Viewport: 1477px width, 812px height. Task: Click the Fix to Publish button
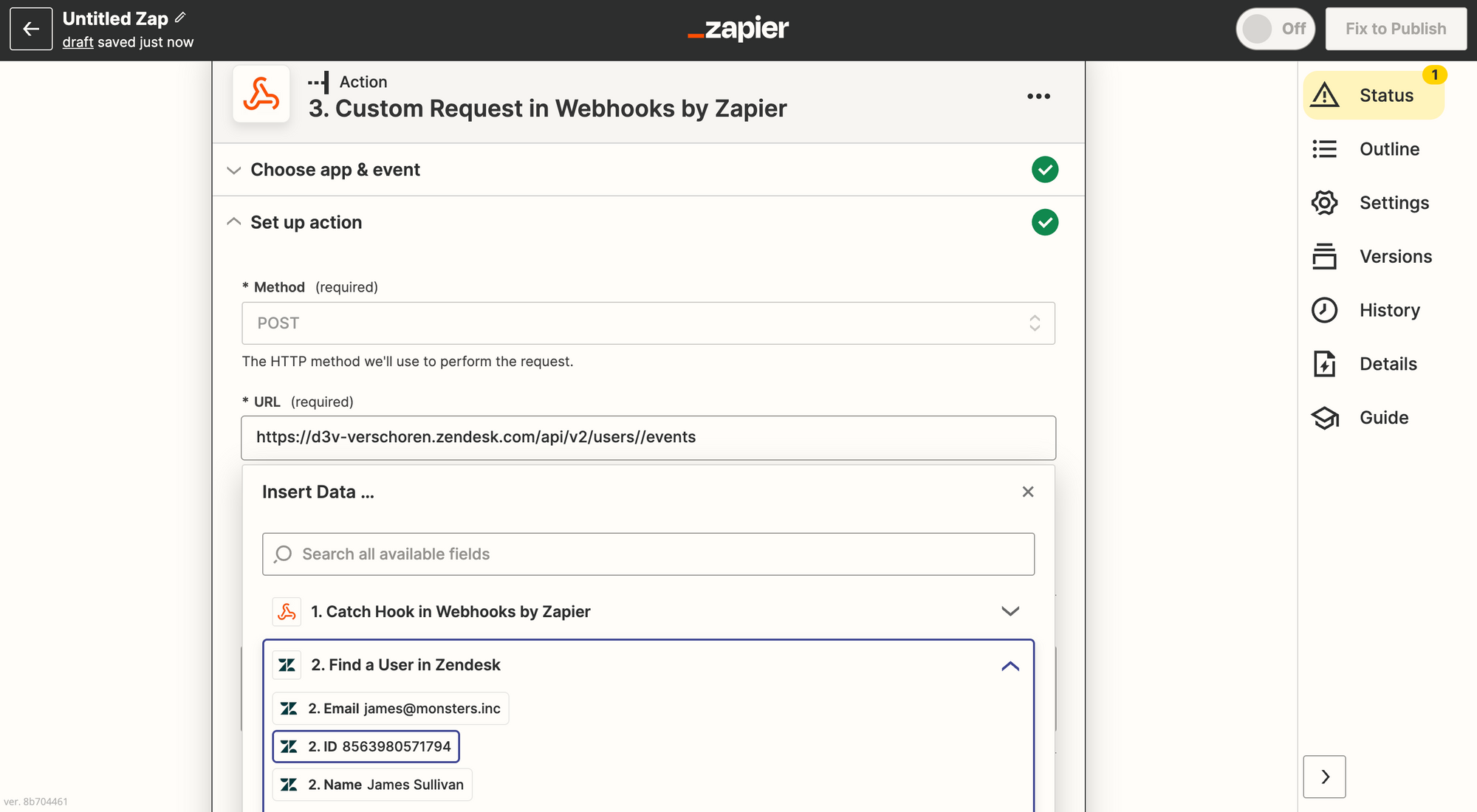[1395, 29]
